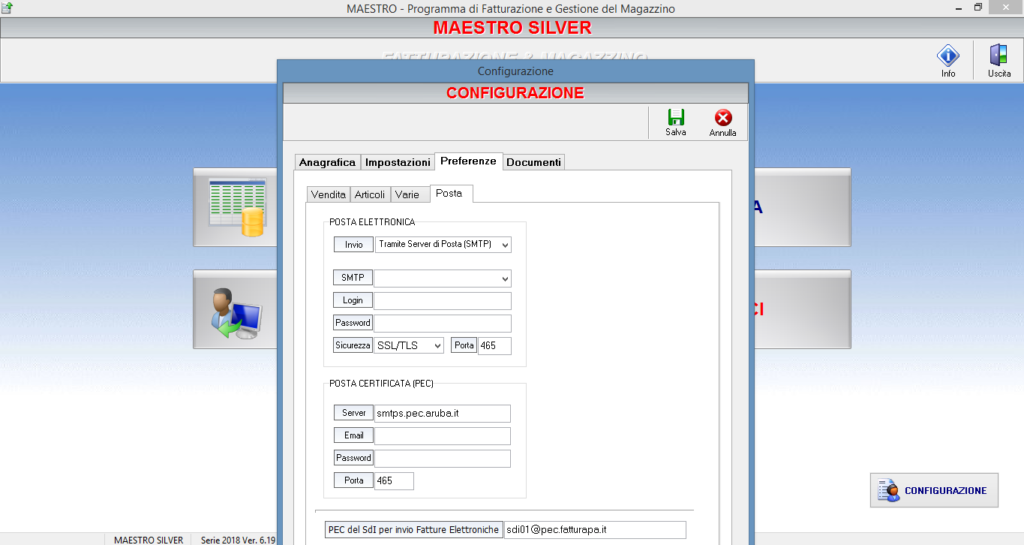Click the red Annulla cancel icon

723,117
